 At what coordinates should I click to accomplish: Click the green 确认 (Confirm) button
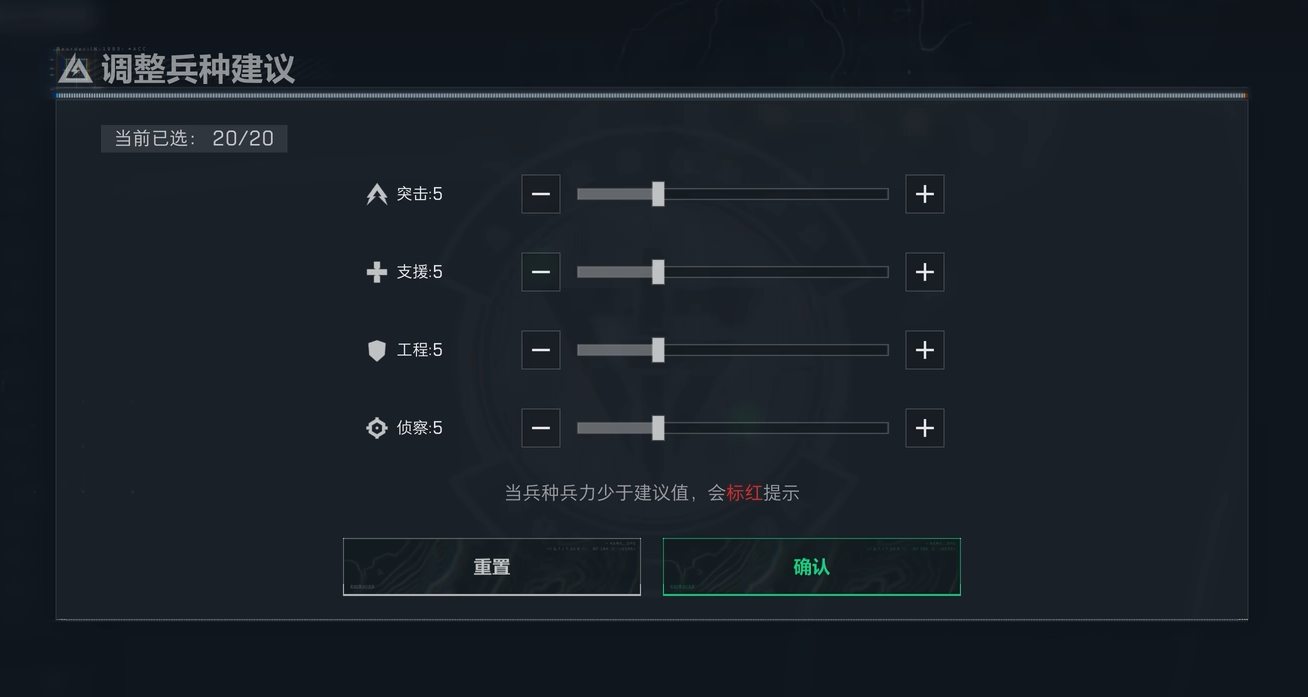coord(812,567)
